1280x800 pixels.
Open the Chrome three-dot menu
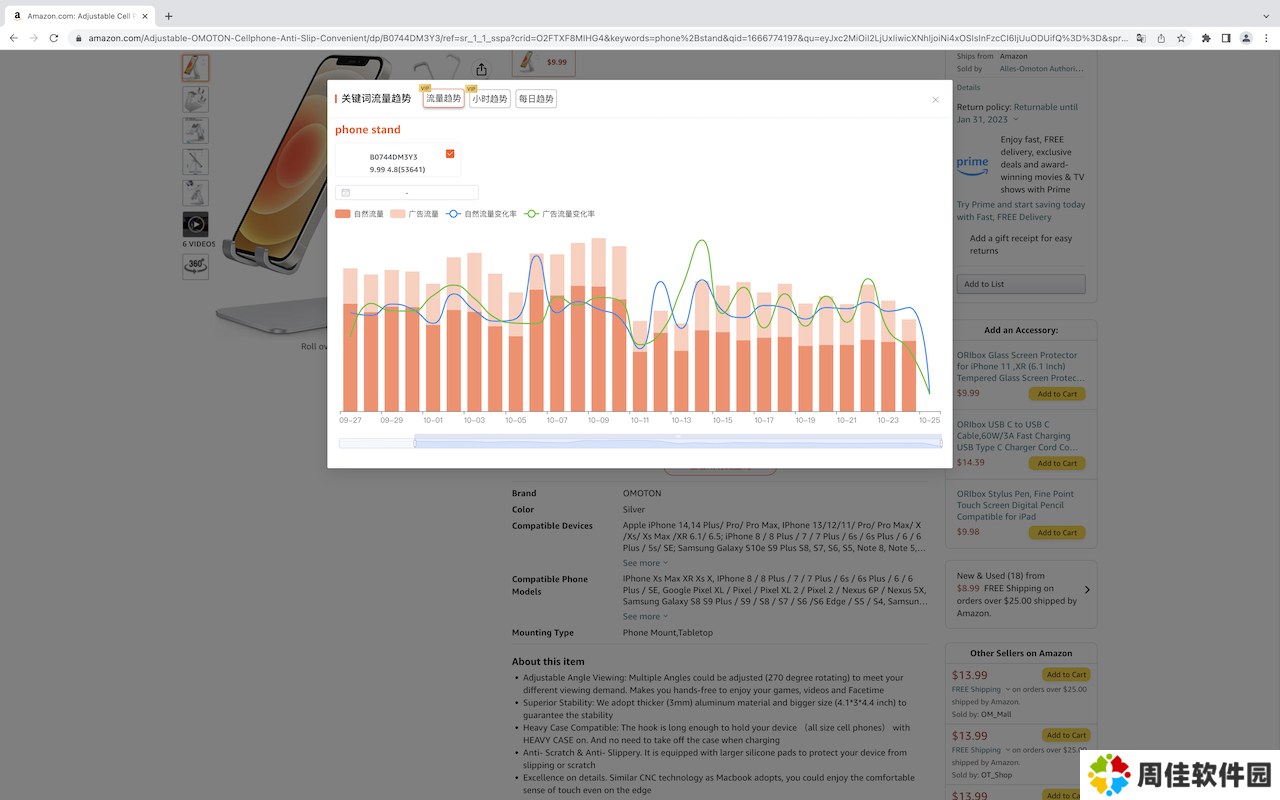point(1265,38)
